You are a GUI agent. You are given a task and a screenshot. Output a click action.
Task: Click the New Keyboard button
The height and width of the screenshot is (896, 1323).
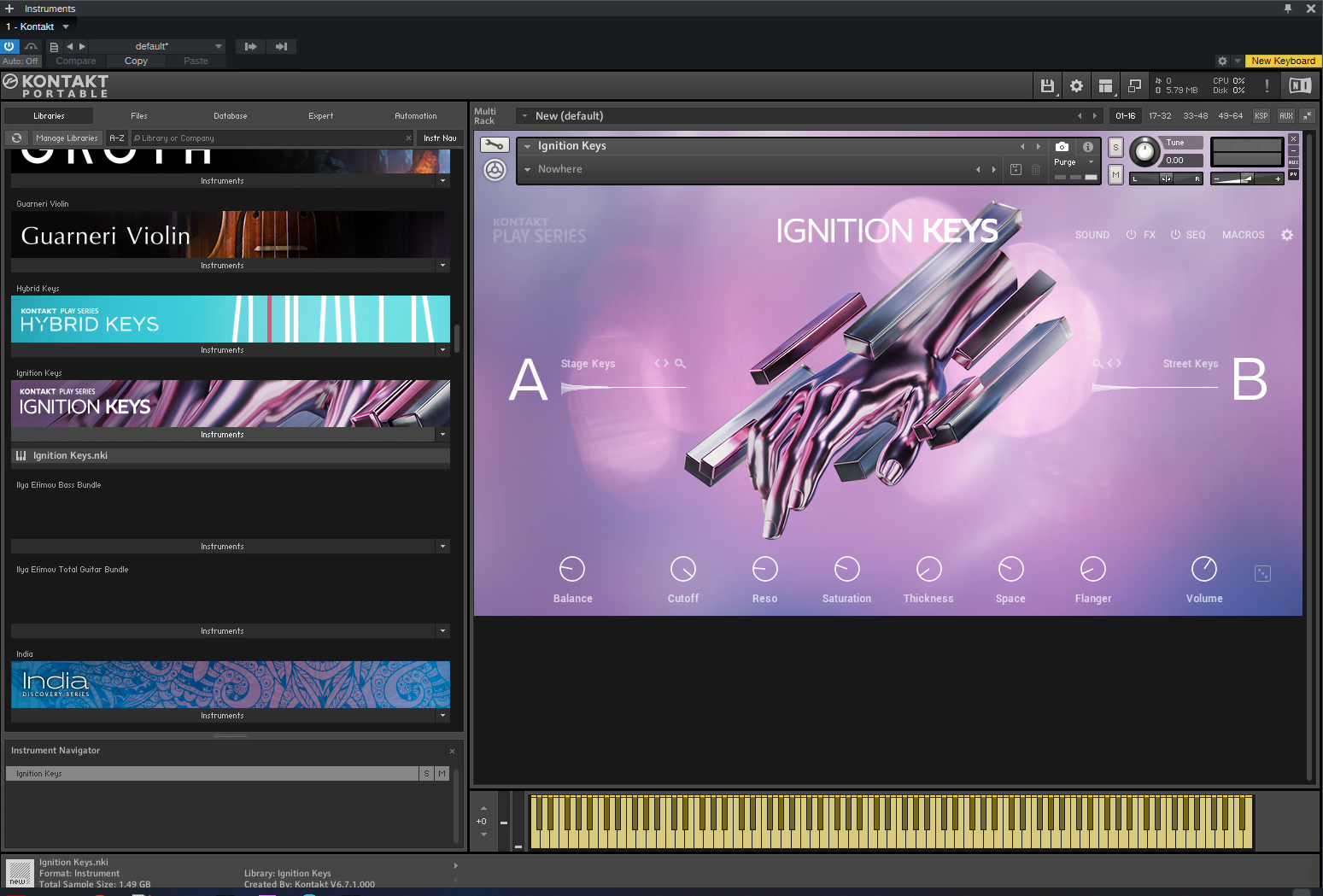pos(1284,61)
